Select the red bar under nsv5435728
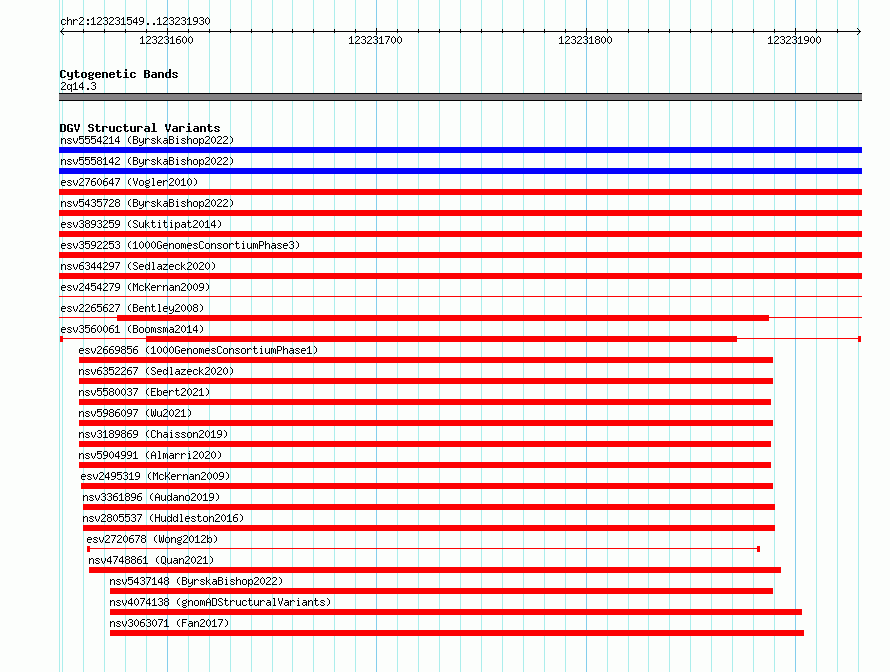The width and height of the screenshot is (890, 672). [x=460, y=213]
